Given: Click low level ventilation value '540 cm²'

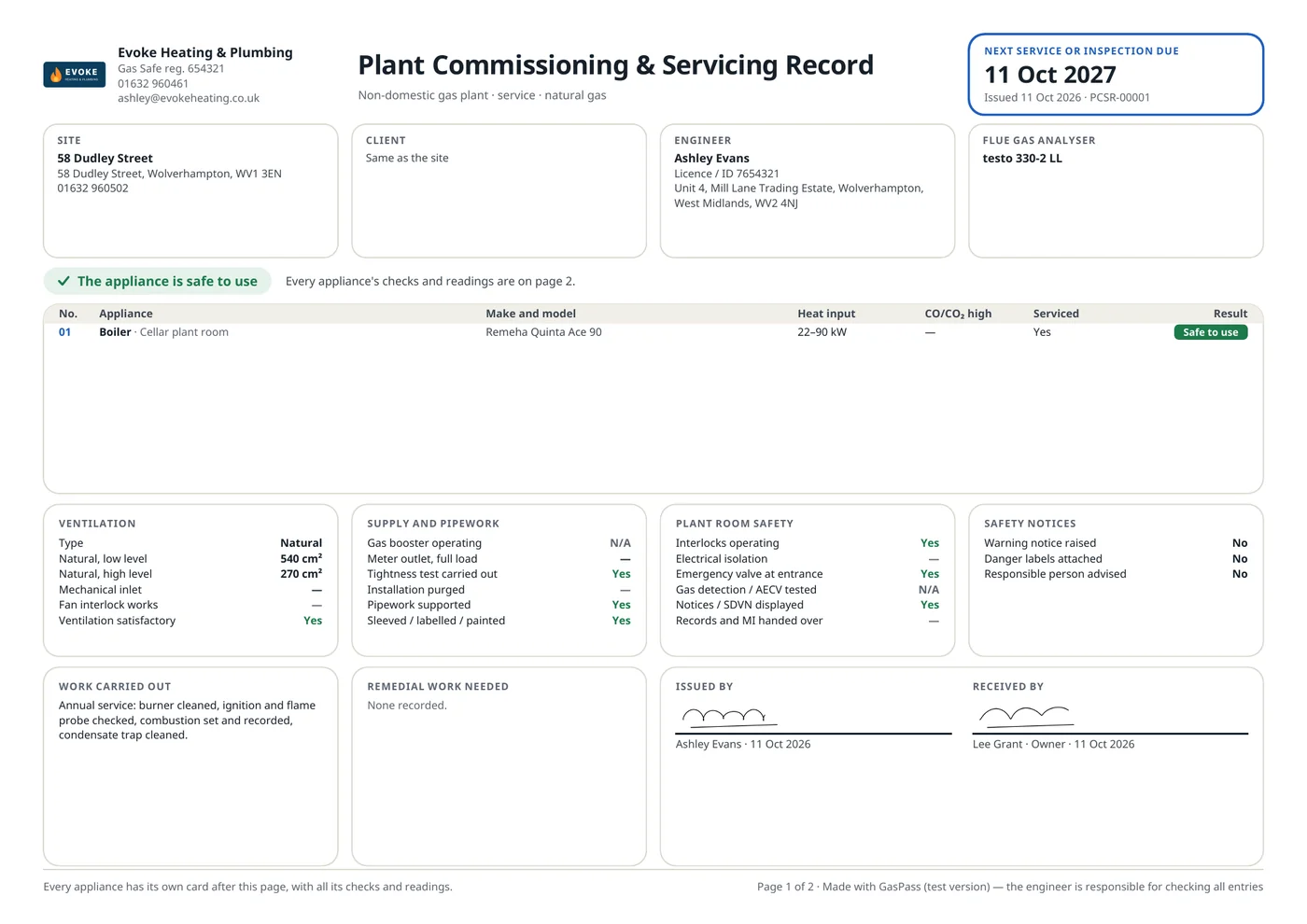Looking at the screenshot, I should coord(301,558).
